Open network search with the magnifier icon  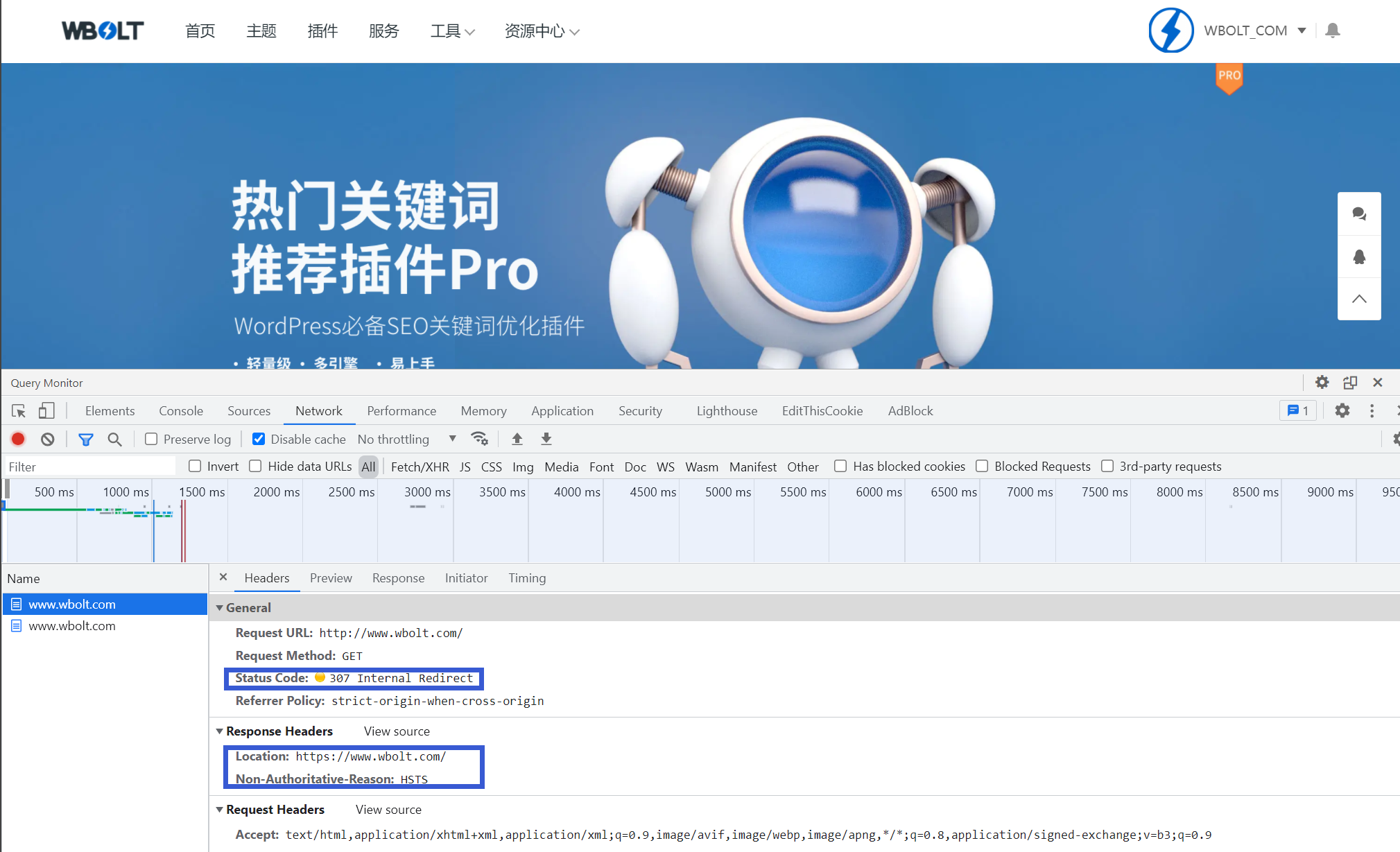[114, 439]
